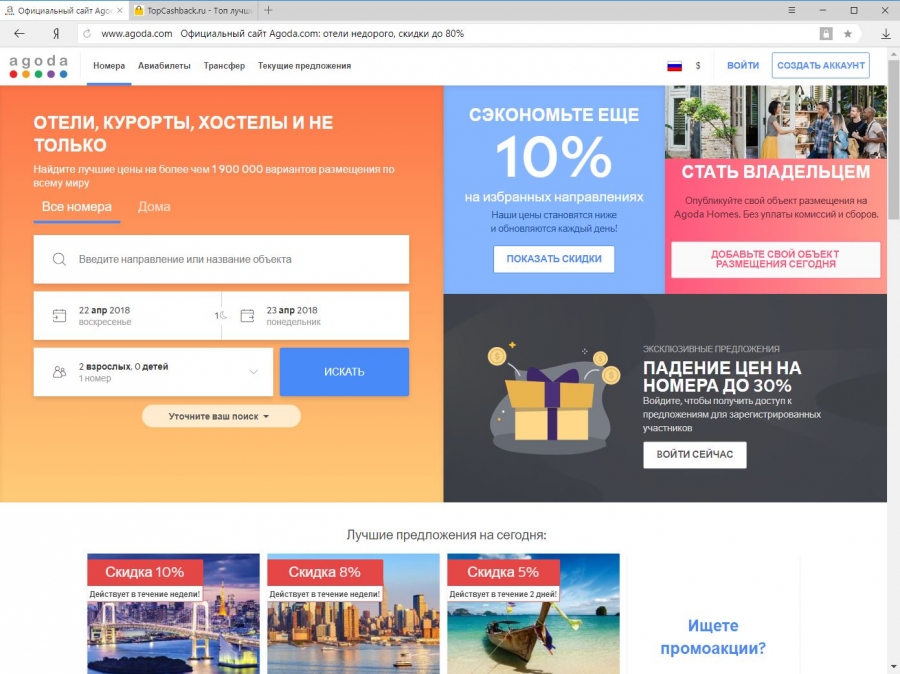Open the Russian flag language selector

point(674,66)
